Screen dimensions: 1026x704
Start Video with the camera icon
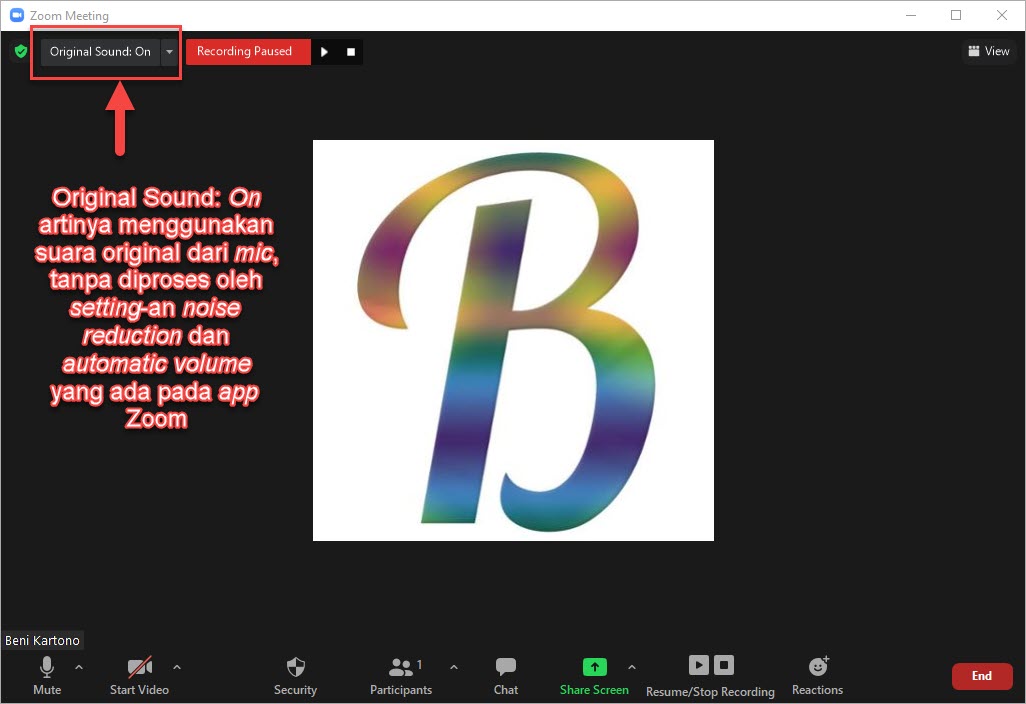point(139,676)
